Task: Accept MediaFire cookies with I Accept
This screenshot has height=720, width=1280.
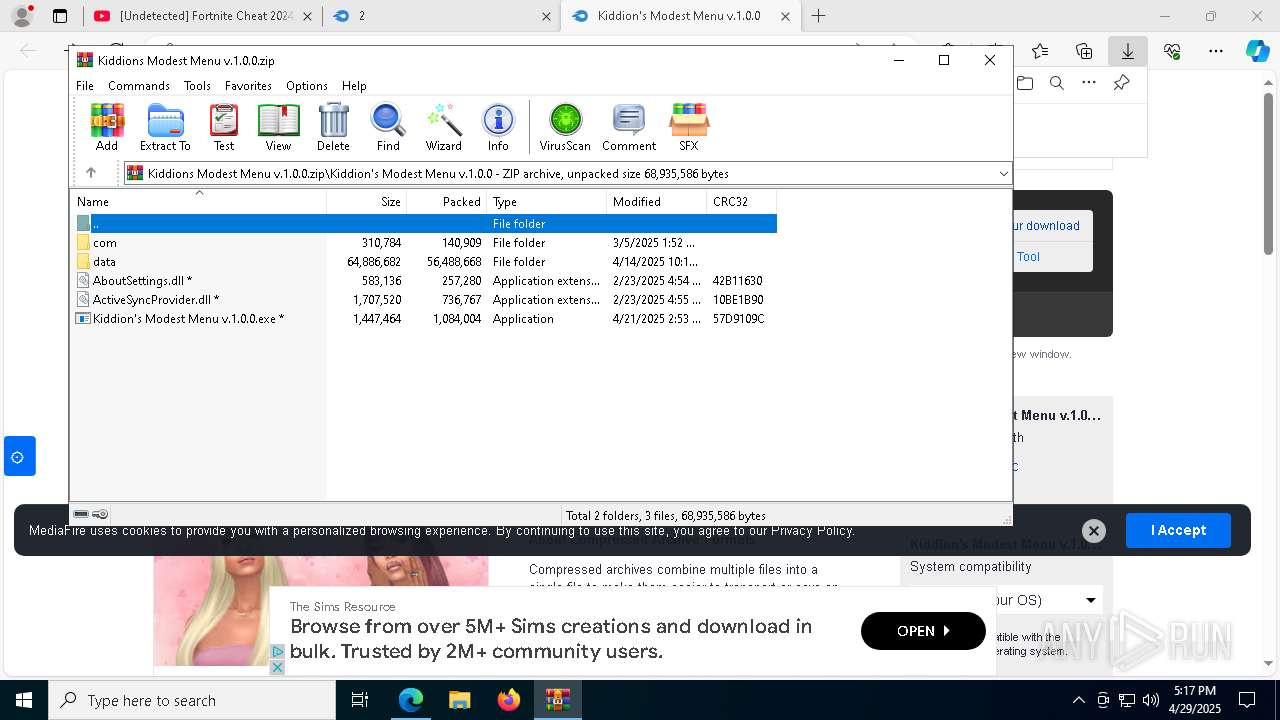Action: coord(1178,530)
